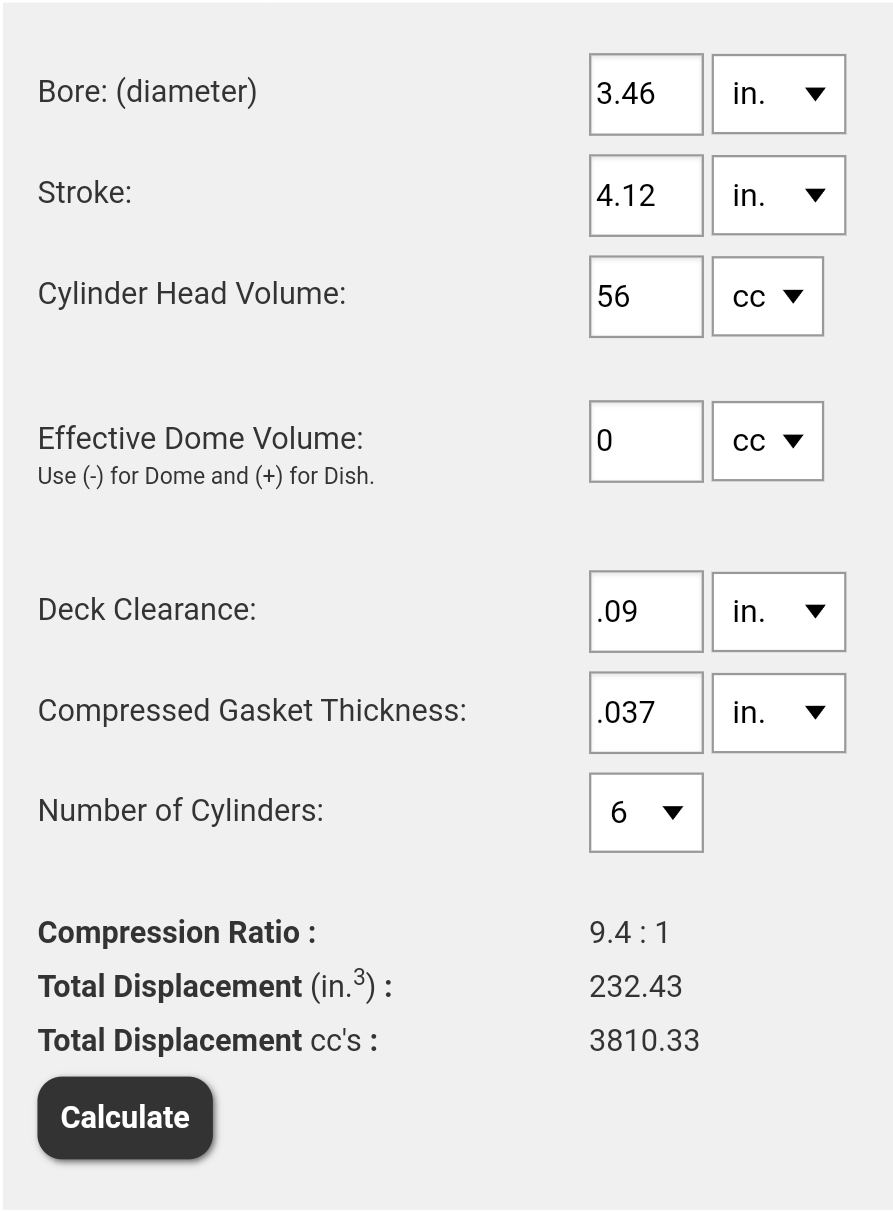Image resolution: width=893 pixels, height=1212 pixels.
Task: Click the Bore diameter input field
Action: [x=646, y=94]
